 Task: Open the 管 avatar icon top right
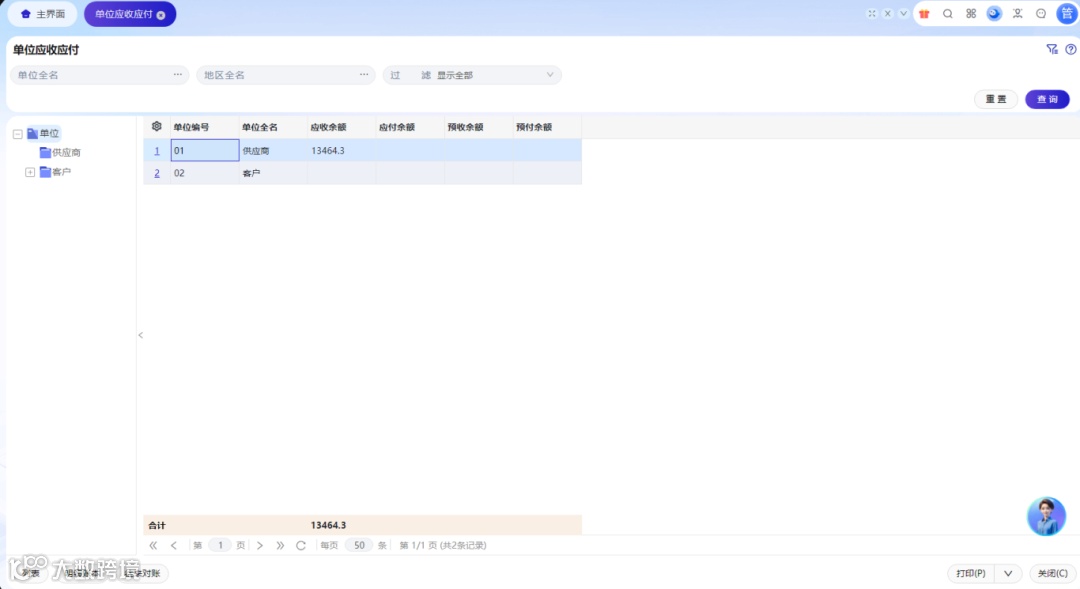[x=1066, y=14]
